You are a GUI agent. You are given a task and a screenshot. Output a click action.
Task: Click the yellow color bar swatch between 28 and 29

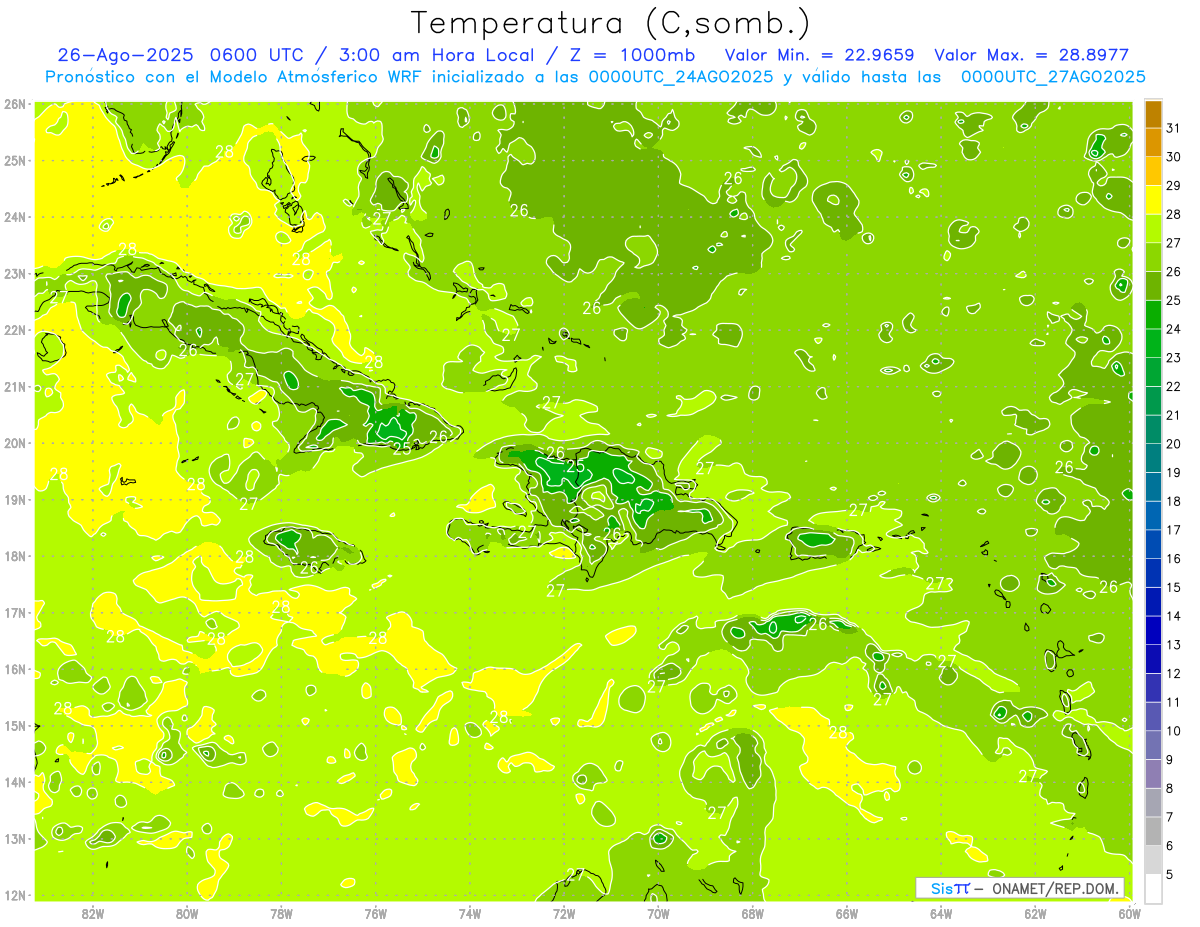(x=1153, y=200)
